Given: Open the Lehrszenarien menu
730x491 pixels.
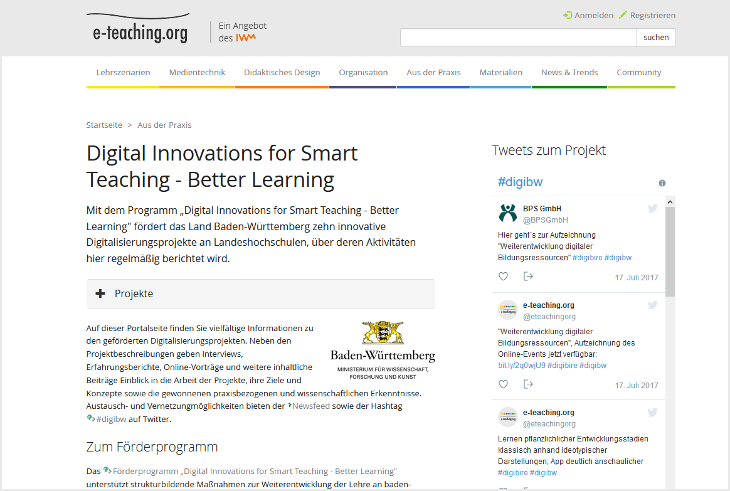Looking at the screenshot, I should tap(123, 73).
